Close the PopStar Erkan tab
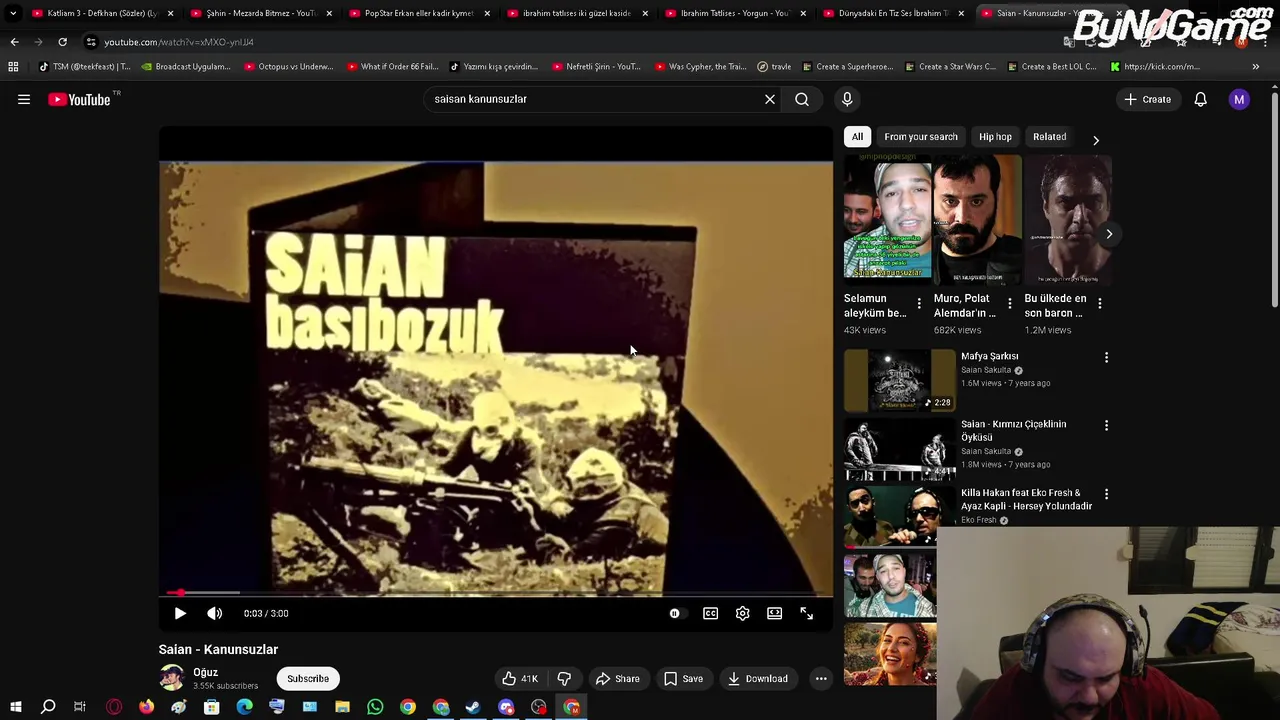Screen dimensions: 1280x720 (487, 13)
